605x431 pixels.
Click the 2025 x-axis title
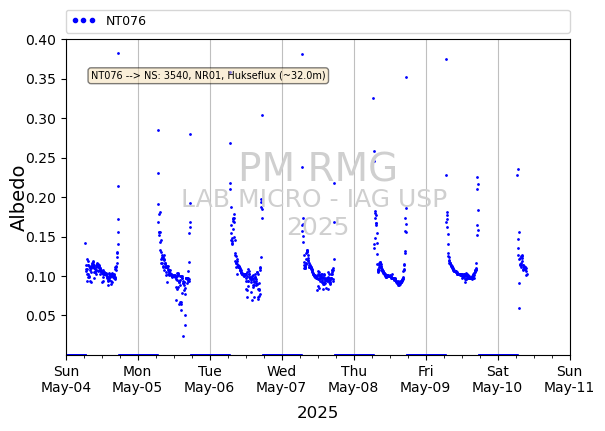(x=318, y=412)
